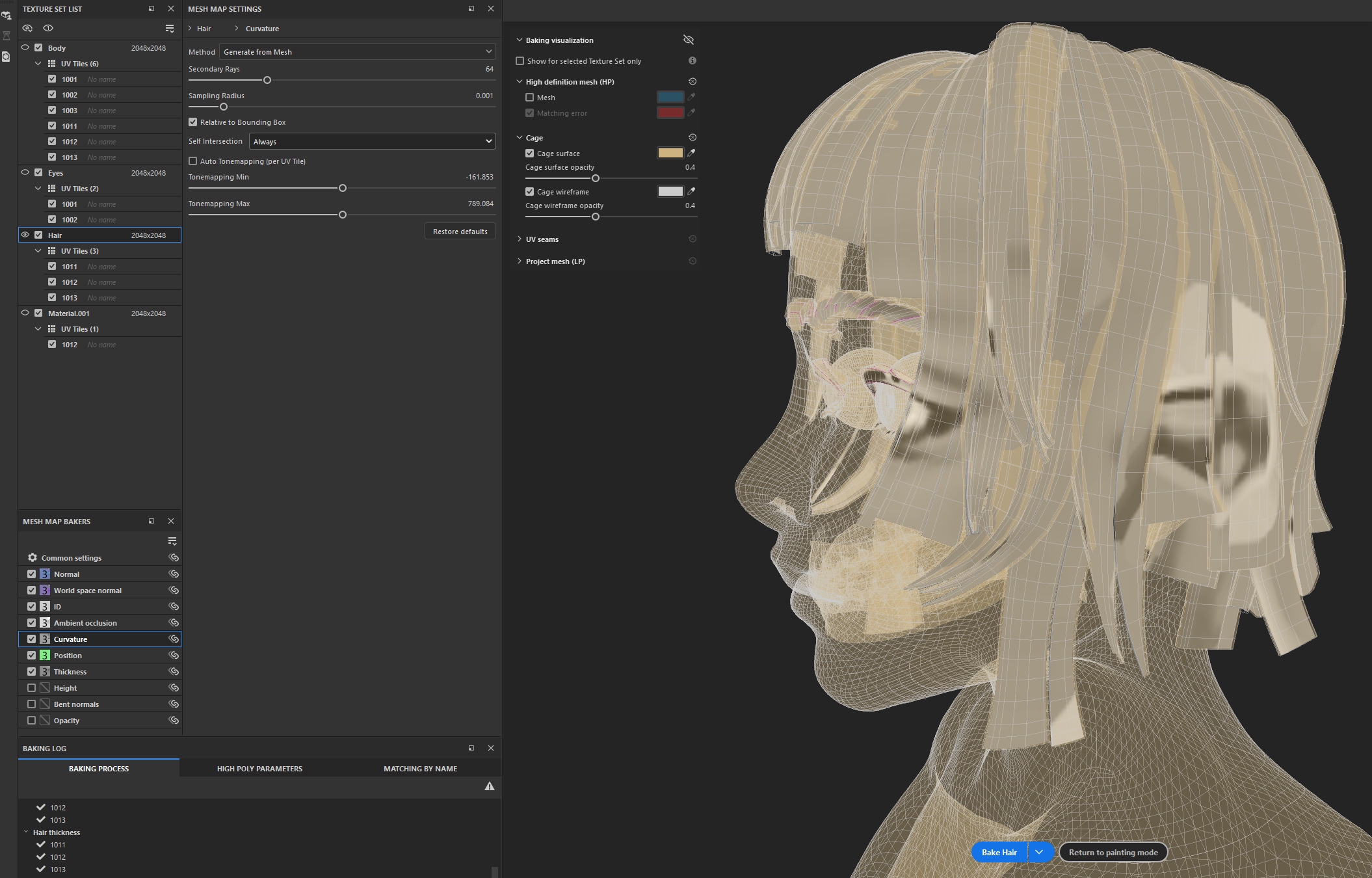This screenshot has width=1372, height=878.
Task: Click the Cage wireframe color swatch
Action: (670, 191)
